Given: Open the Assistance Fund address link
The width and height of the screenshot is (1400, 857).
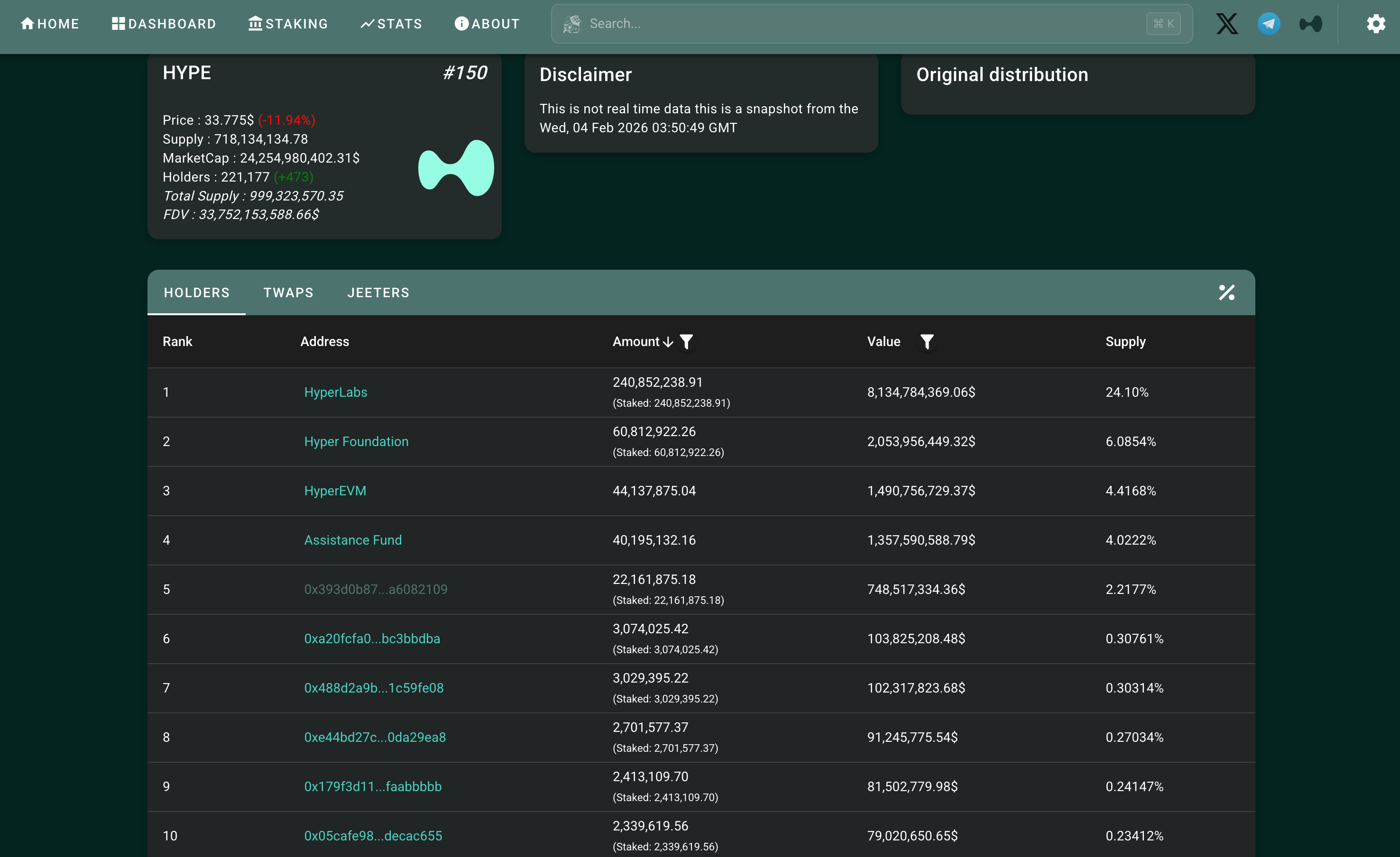Looking at the screenshot, I should (x=352, y=540).
